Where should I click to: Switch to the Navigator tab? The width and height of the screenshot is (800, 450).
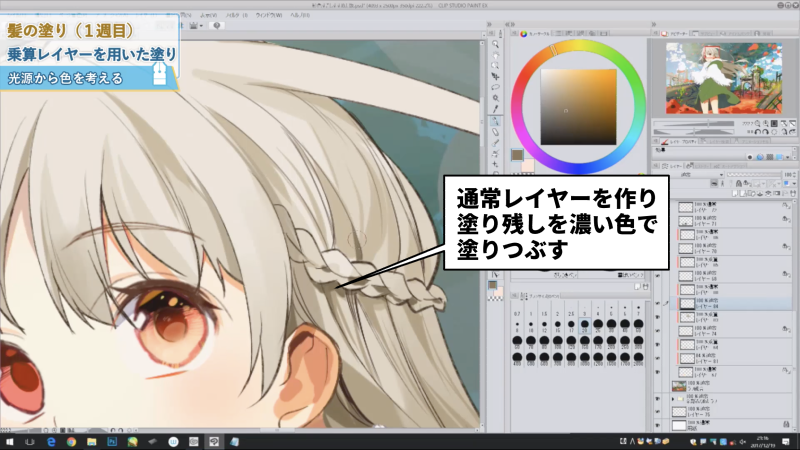pyautogui.click(x=676, y=34)
